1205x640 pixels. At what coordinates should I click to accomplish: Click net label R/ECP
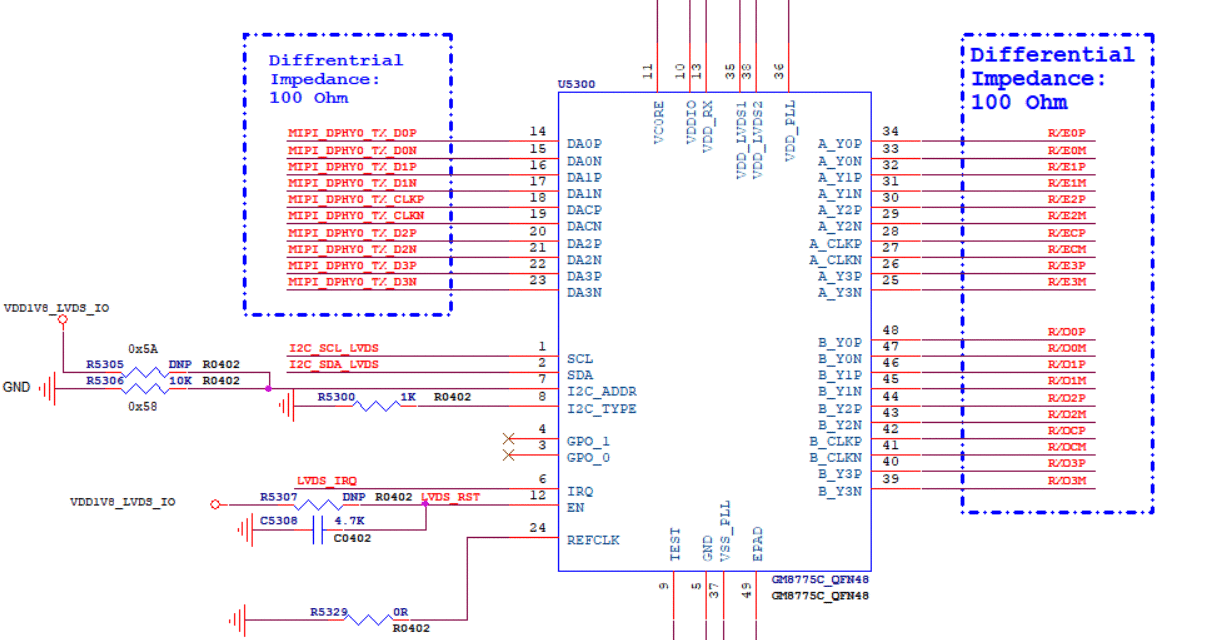(1066, 232)
